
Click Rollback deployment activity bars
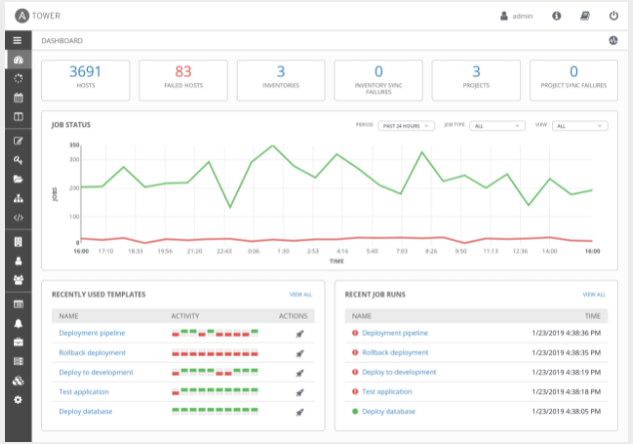pos(215,353)
